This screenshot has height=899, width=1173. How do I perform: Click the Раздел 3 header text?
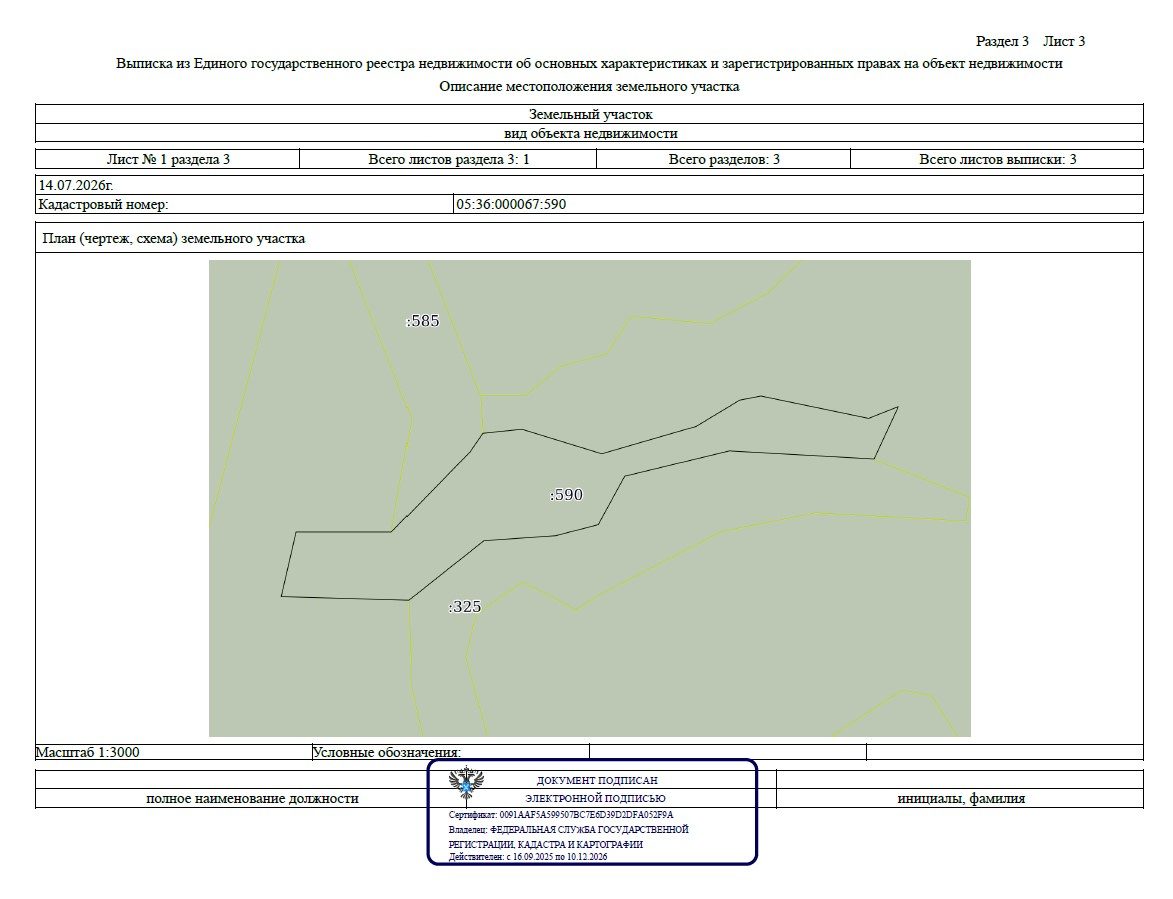pos(1002,41)
